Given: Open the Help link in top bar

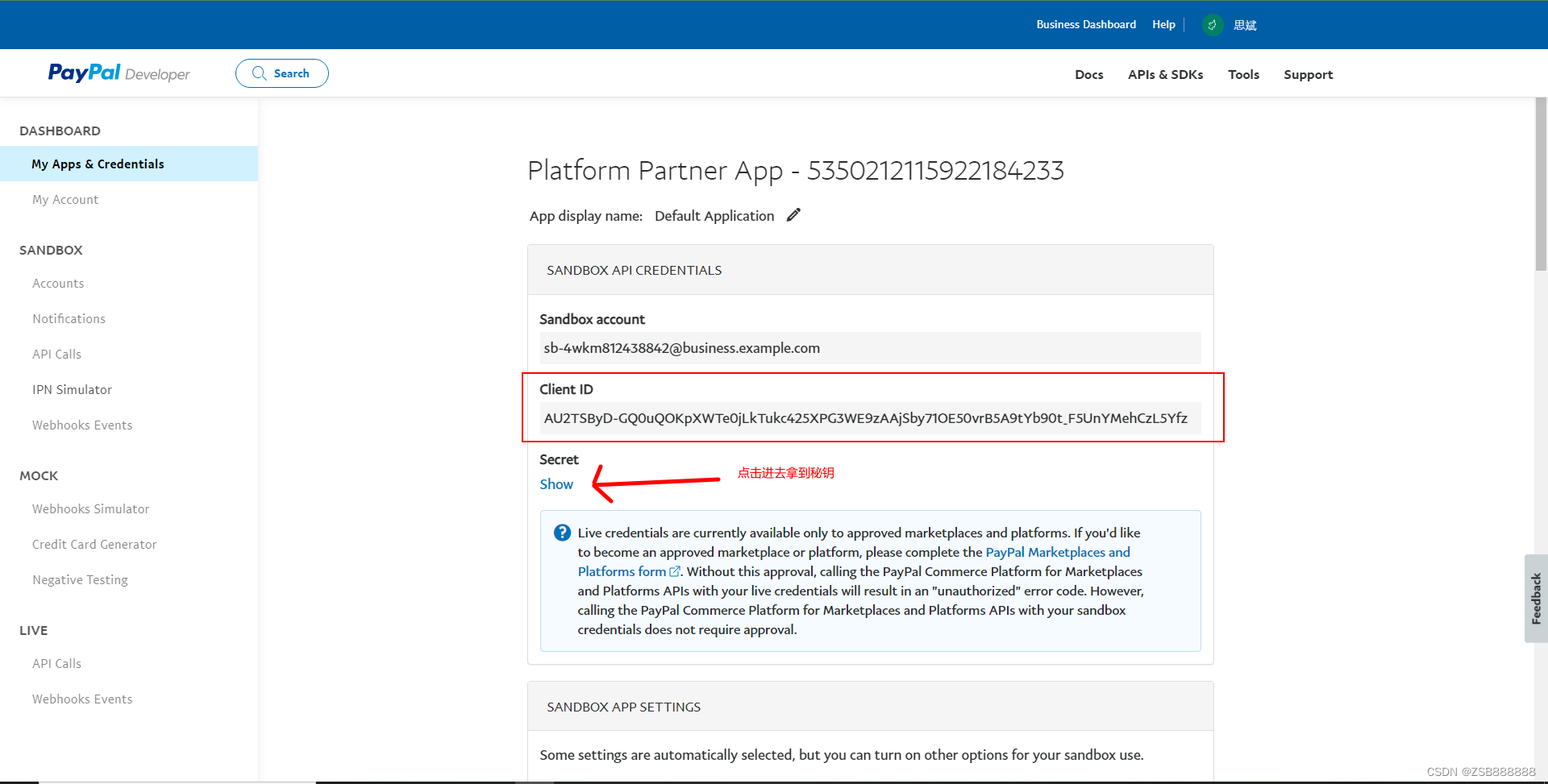Looking at the screenshot, I should (1163, 25).
